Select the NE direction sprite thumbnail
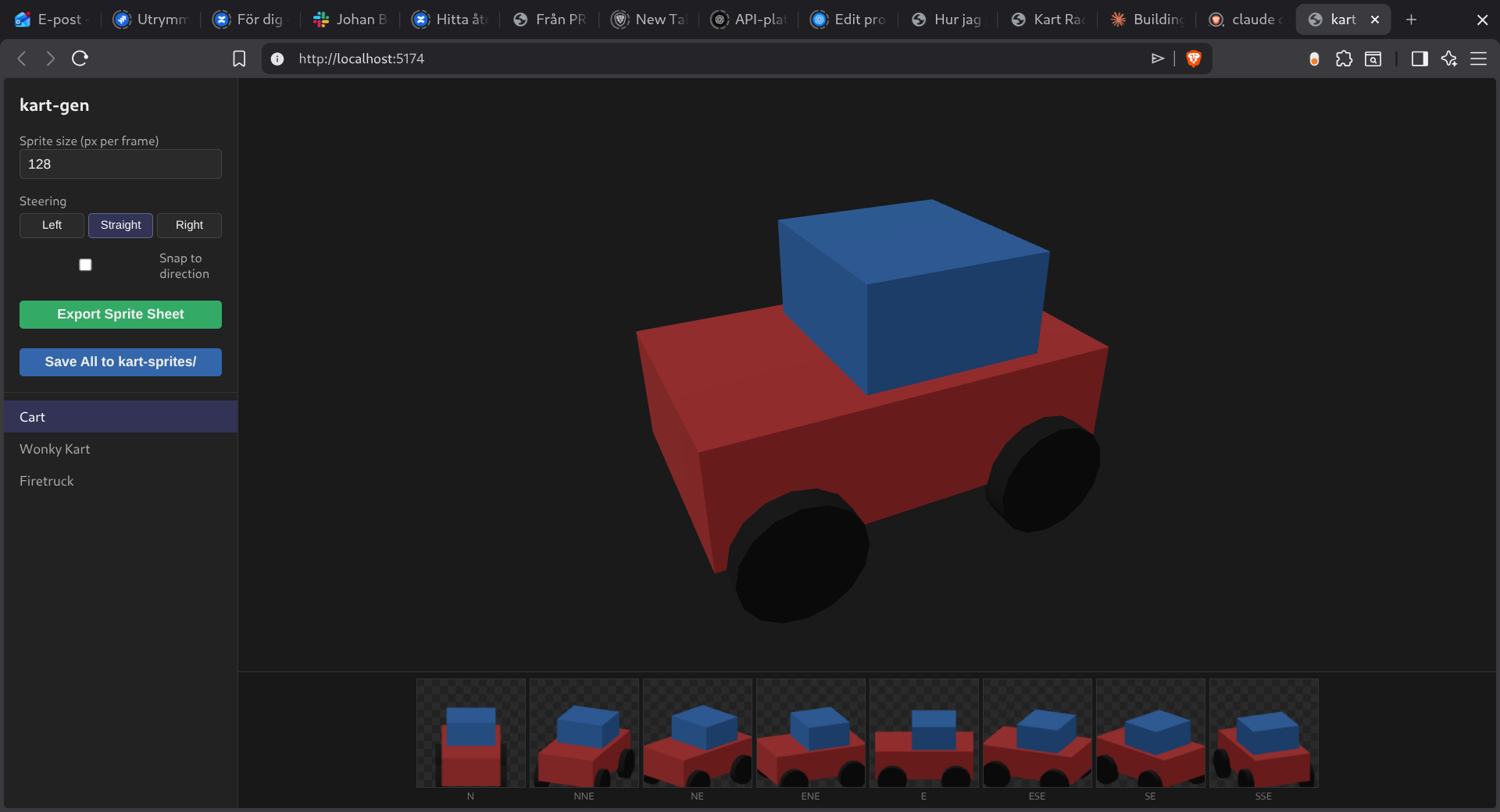Viewport: 1500px width, 812px height. coord(696,733)
